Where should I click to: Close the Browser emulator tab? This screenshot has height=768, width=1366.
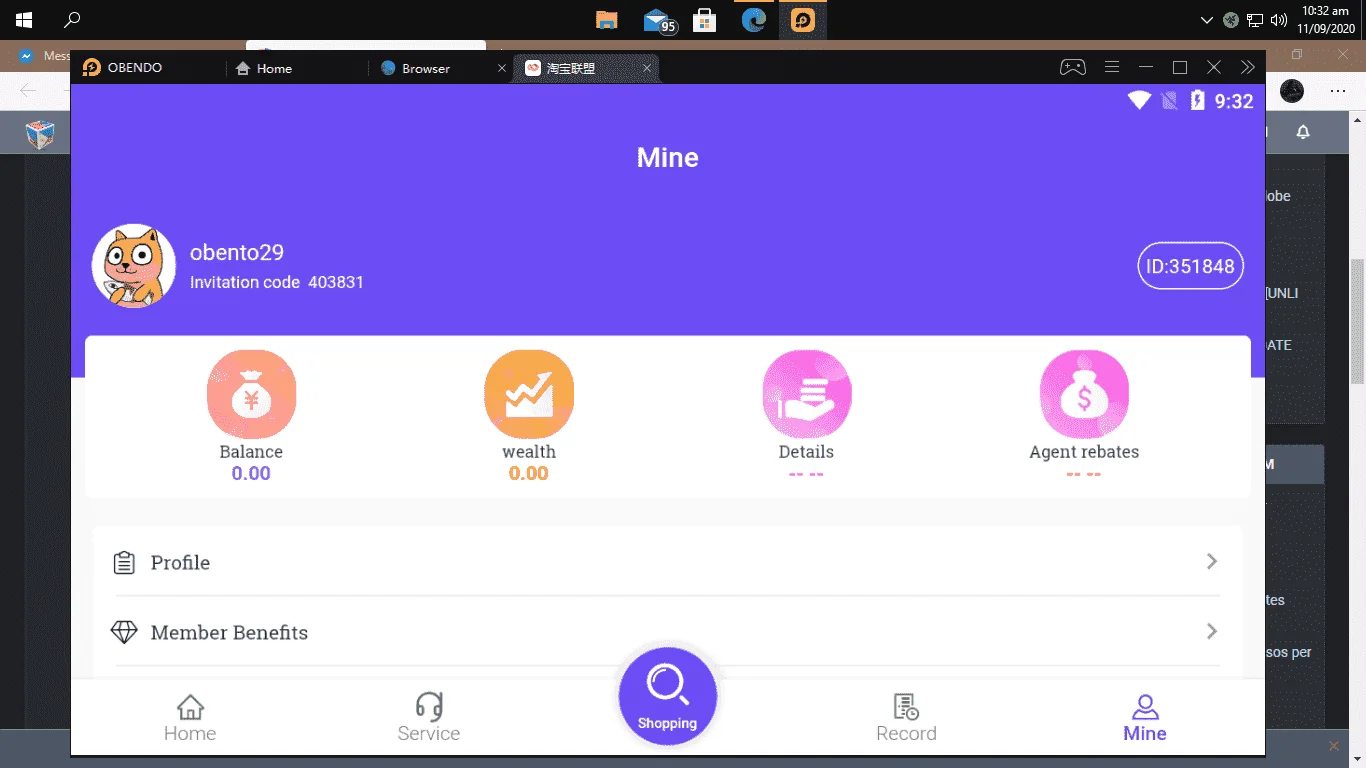pyautogui.click(x=502, y=68)
